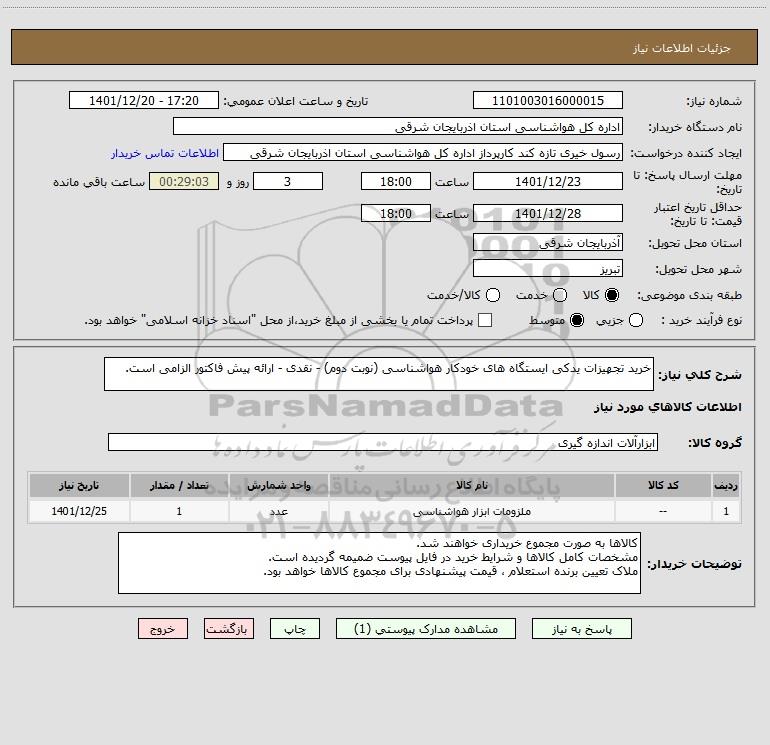The height and width of the screenshot is (745, 770).
Task: Select the کالا/خدمت radio button
Action: pos(493,295)
